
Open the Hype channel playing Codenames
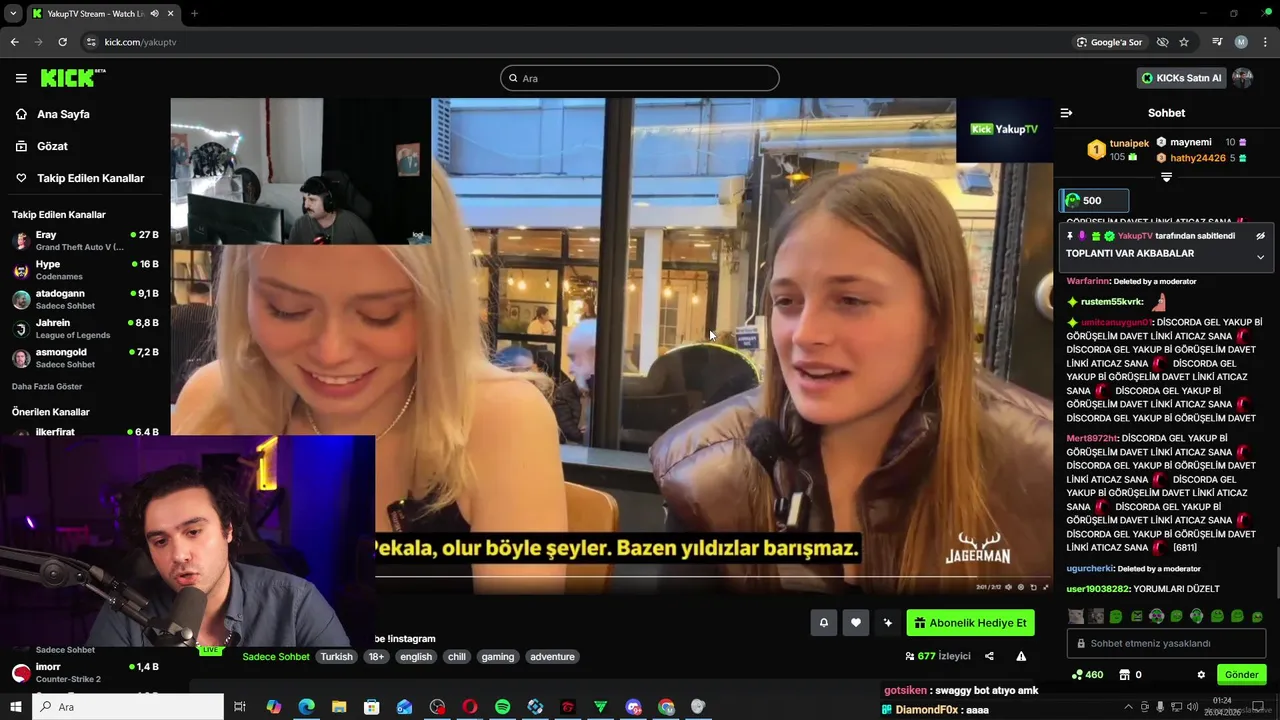click(x=85, y=270)
